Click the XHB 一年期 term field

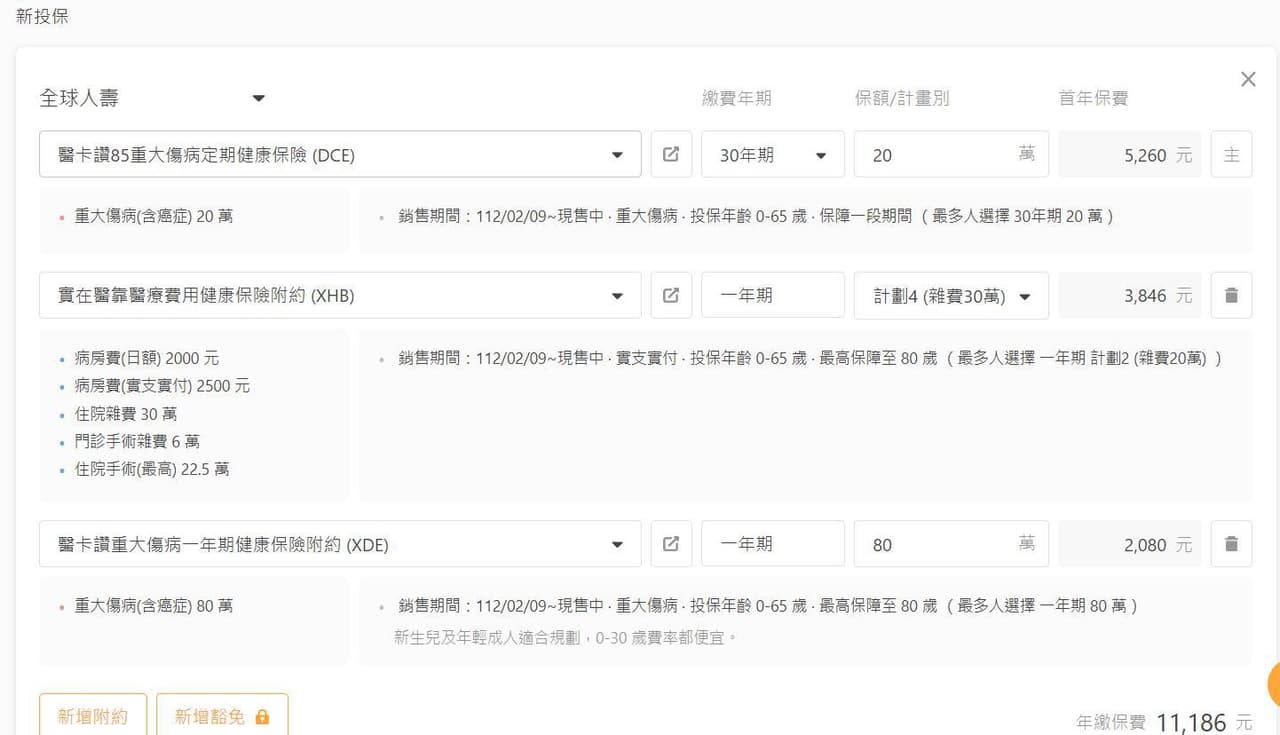pyautogui.click(x=772, y=295)
